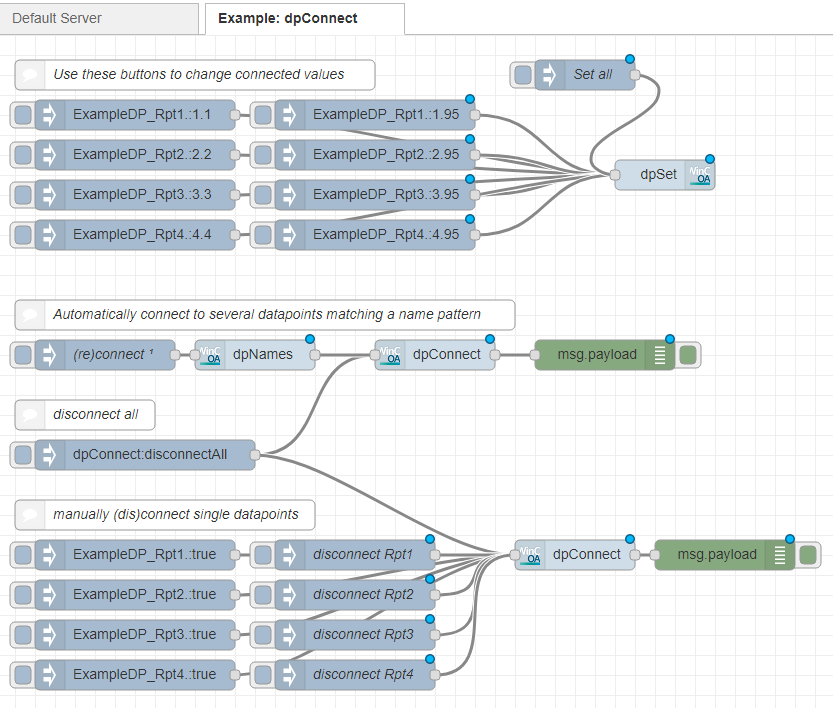Click the comment bubble icon on 'disconnect all' note

pos(31,415)
